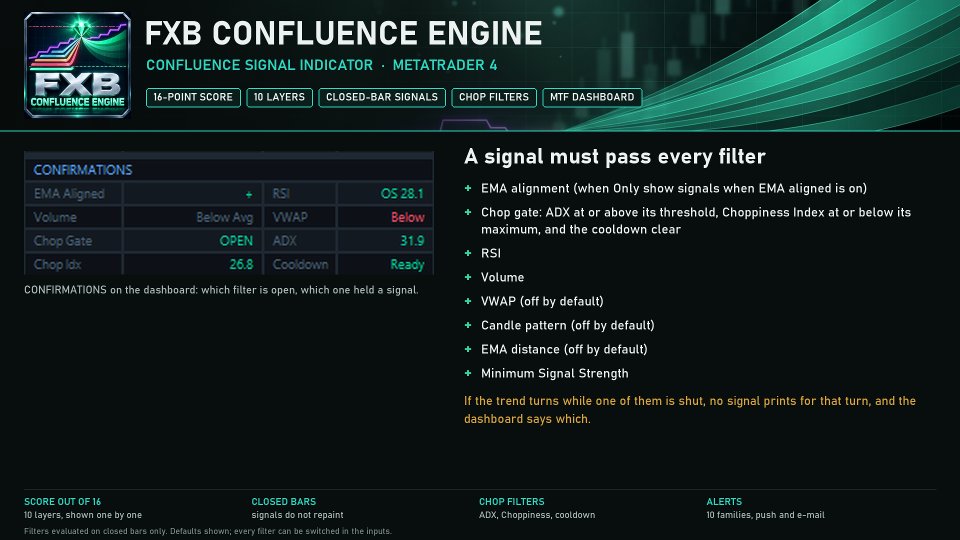Click the caption under the CONFIRMATIONS table
Viewport: 960px width, 540px height.
click(222, 290)
